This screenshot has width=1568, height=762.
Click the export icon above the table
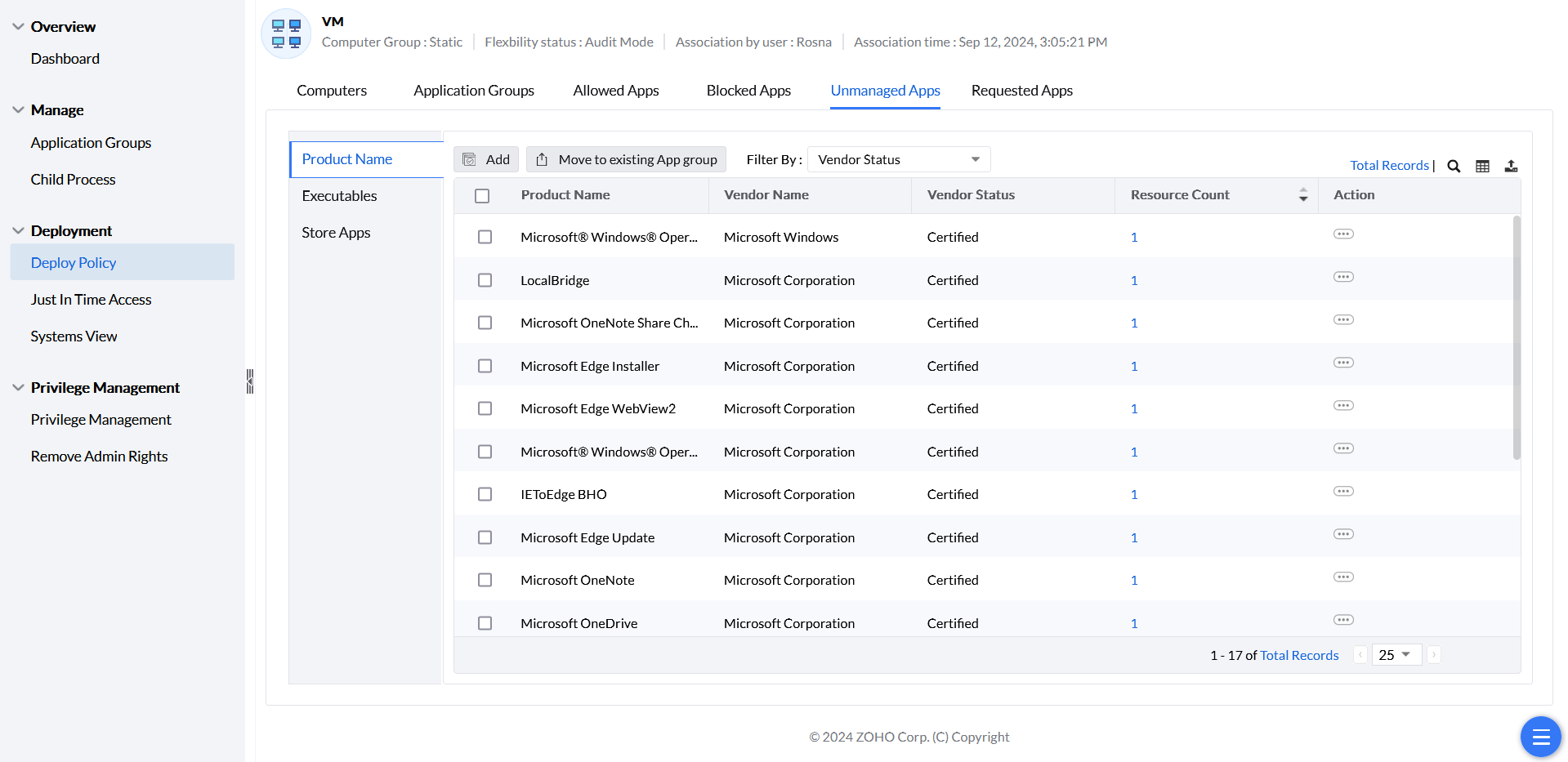point(1511,166)
